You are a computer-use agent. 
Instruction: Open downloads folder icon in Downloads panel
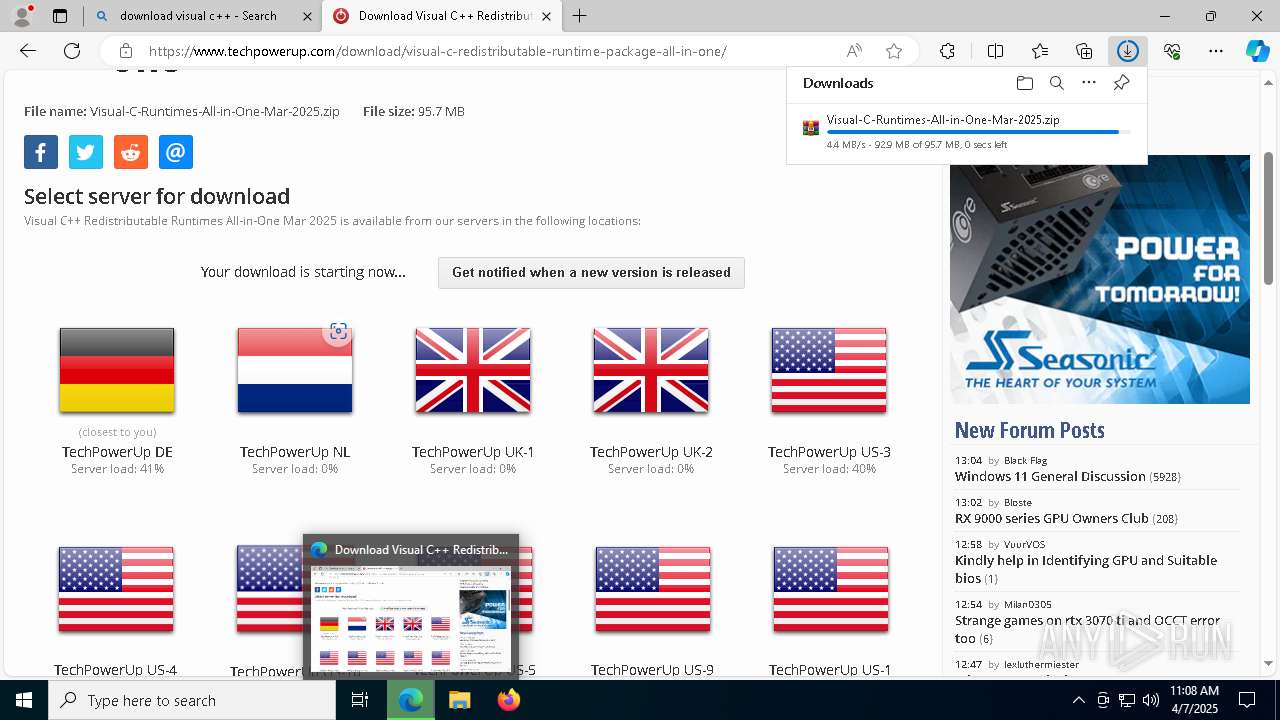pyautogui.click(x=1024, y=83)
